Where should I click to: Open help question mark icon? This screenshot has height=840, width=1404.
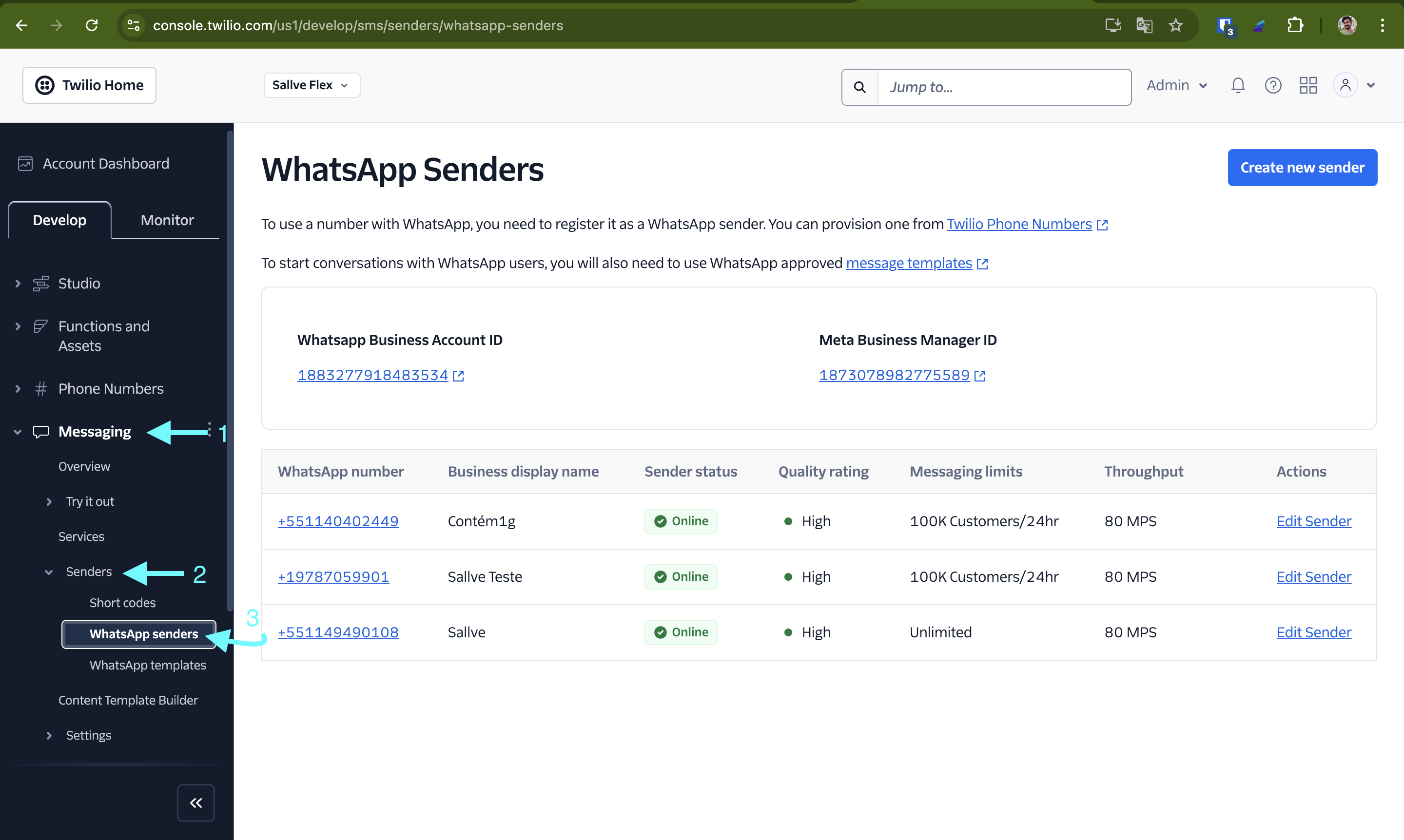tap(1273, 85)
